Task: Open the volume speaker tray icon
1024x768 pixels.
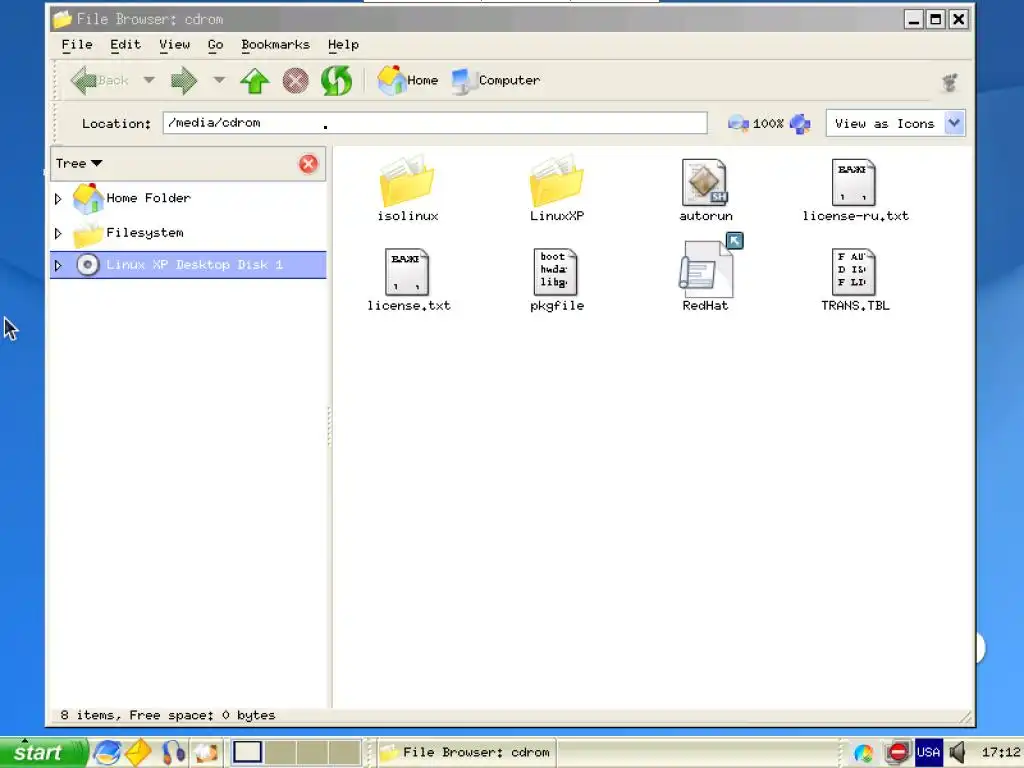Action: pyautogui.click(x=958, y=752)
